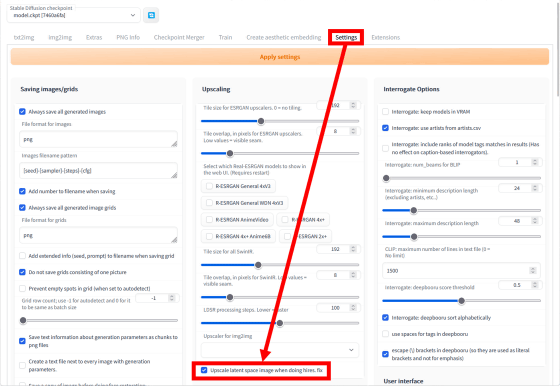Check R-ESRGAN AnimeVideo model
The width and height of the screenshot is (560, 386).
pos(209,220)
